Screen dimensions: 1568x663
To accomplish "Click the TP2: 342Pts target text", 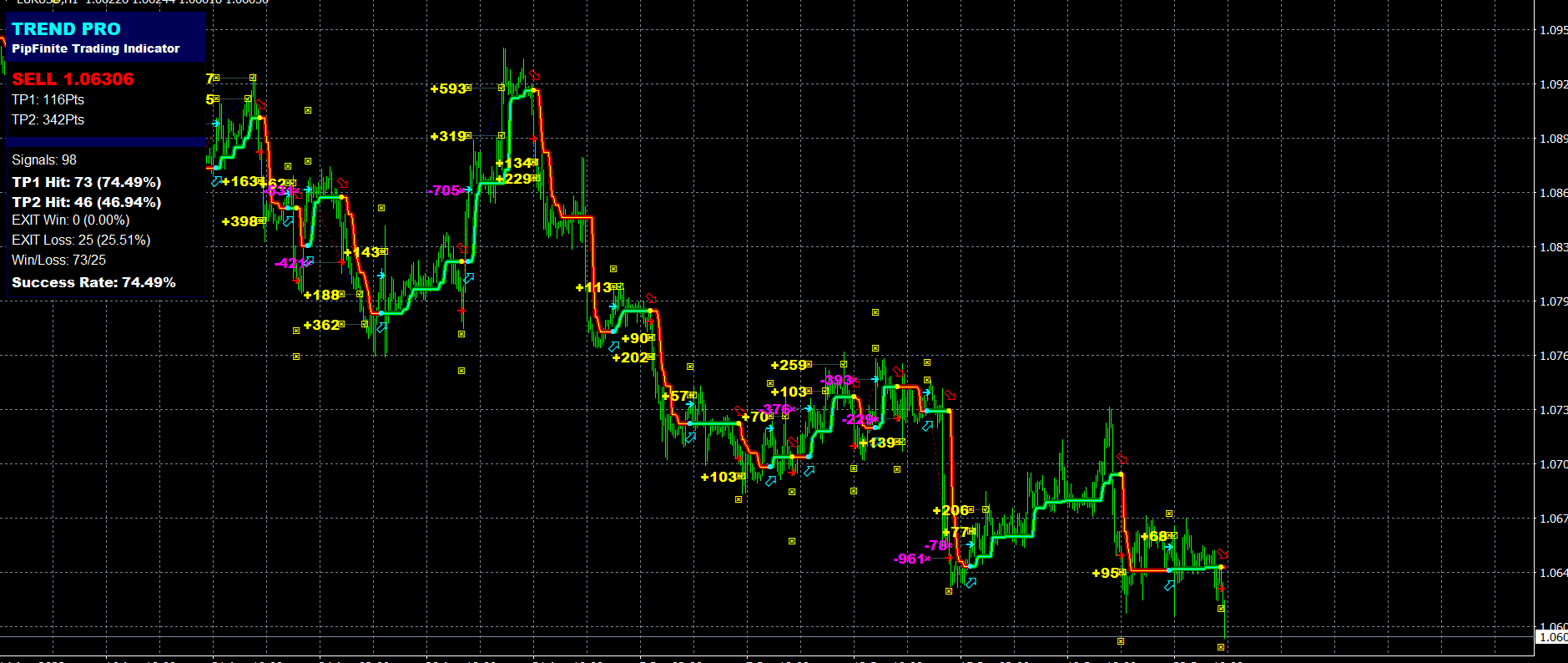I will point(48,119).
